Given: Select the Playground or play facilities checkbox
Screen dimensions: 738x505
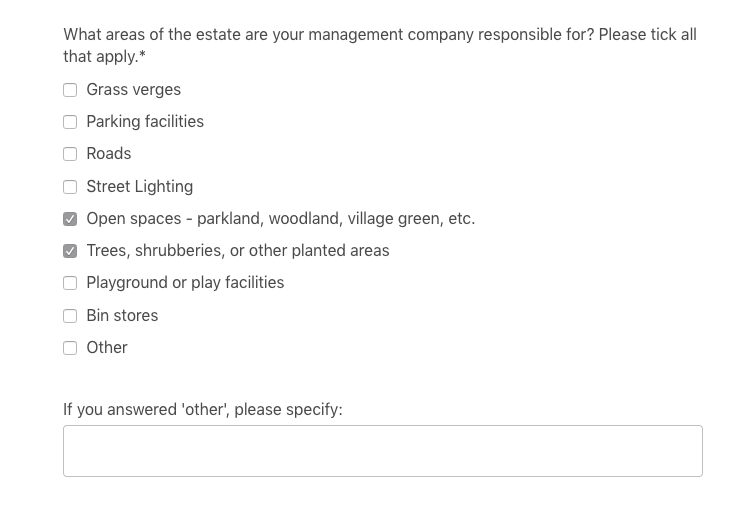Looking at the screenshot, I should 70,283.
